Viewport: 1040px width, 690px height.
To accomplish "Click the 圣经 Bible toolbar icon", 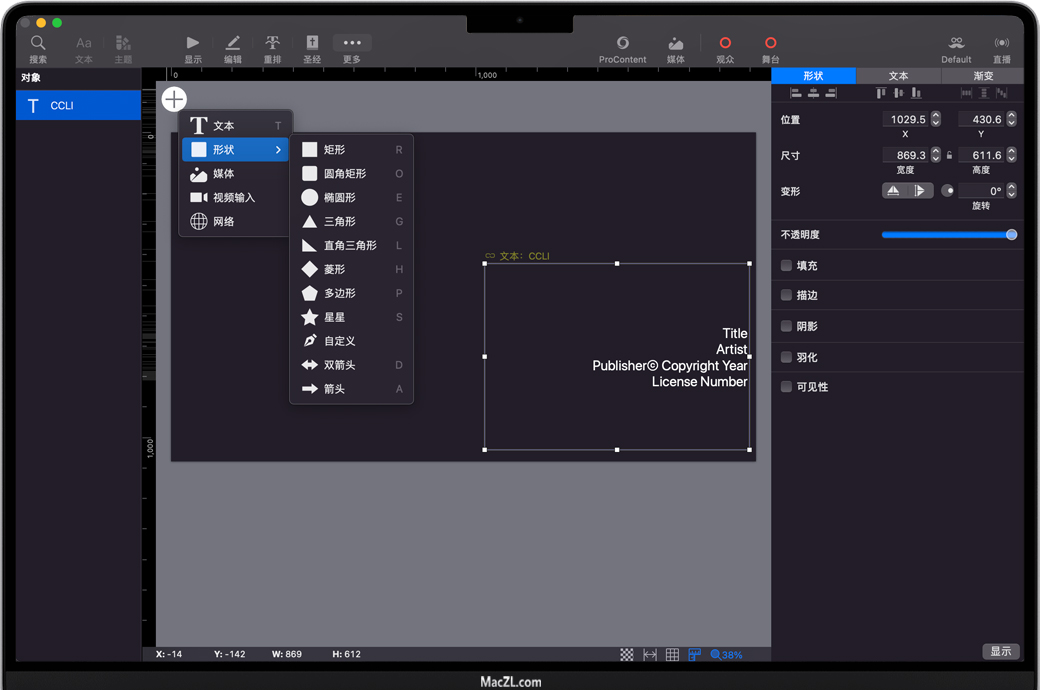I will pos(312,43).
